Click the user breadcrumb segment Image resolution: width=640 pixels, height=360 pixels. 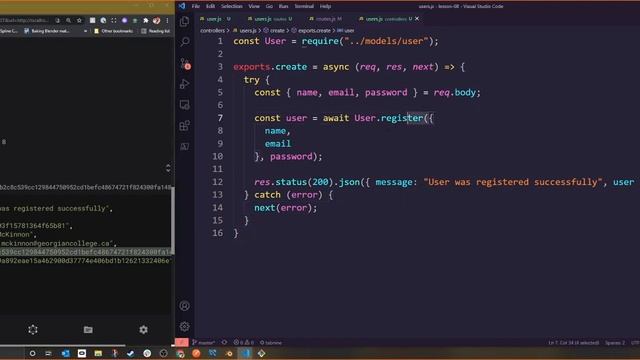pos(346,31)
